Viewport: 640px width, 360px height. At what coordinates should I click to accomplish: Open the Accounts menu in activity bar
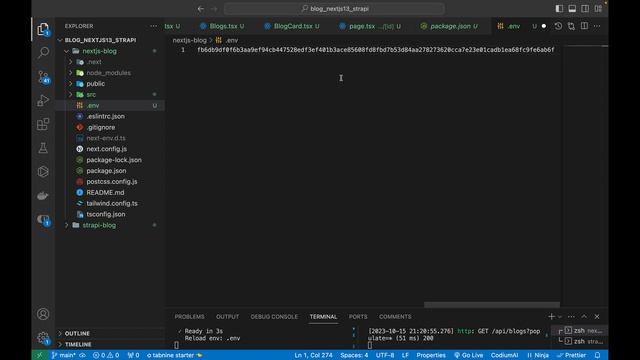pos(43,314)
